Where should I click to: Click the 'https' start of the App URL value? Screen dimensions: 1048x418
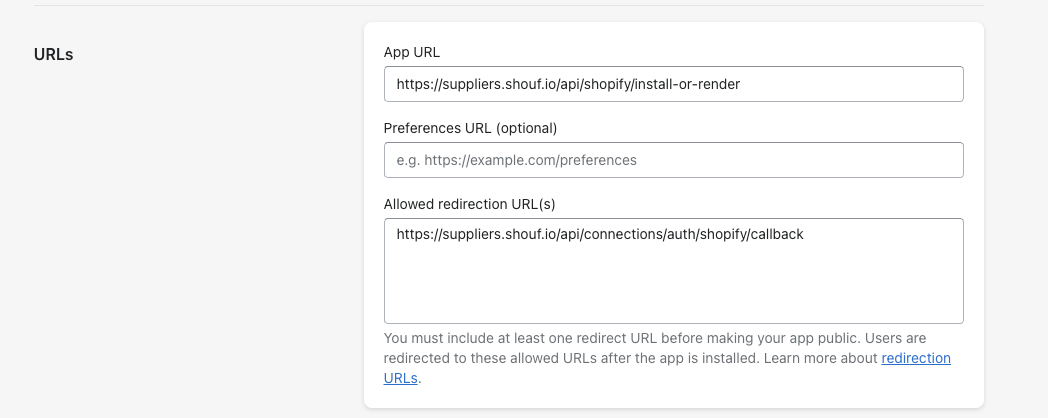click(412, 85)
